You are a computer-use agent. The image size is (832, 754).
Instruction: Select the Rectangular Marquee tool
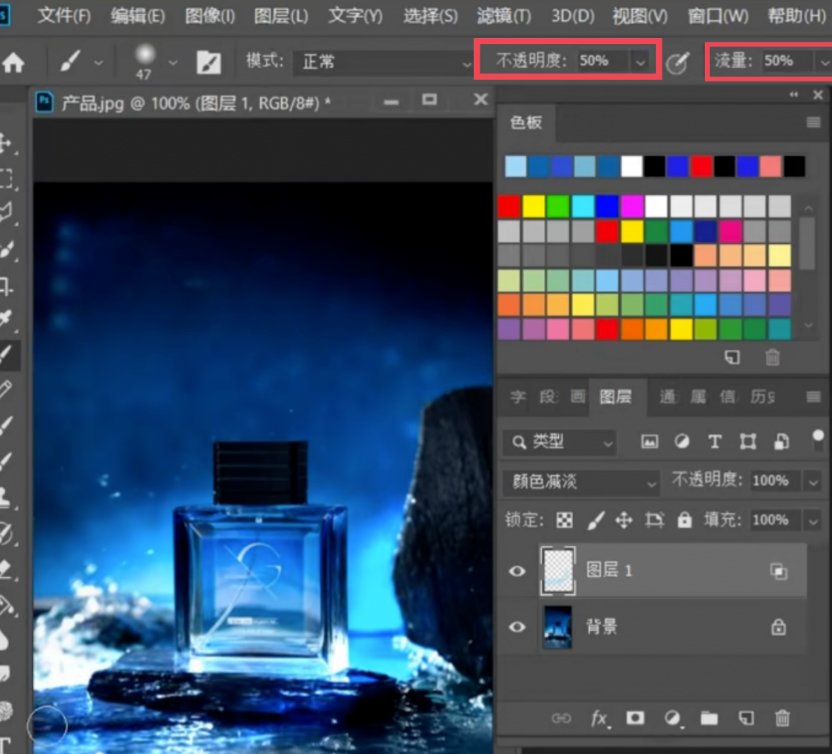coord(6,178)
